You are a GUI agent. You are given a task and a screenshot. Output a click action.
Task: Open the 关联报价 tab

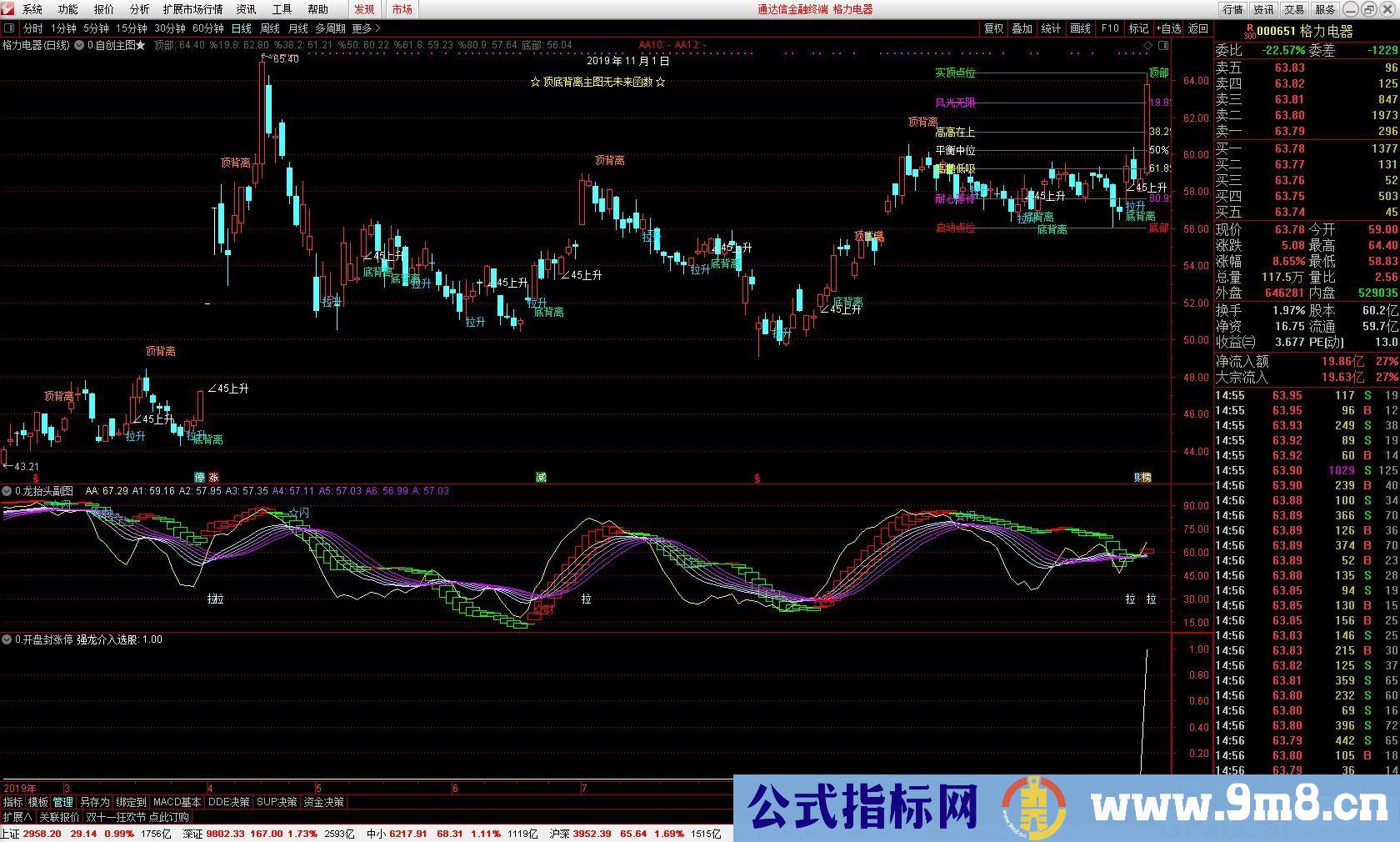59,817
